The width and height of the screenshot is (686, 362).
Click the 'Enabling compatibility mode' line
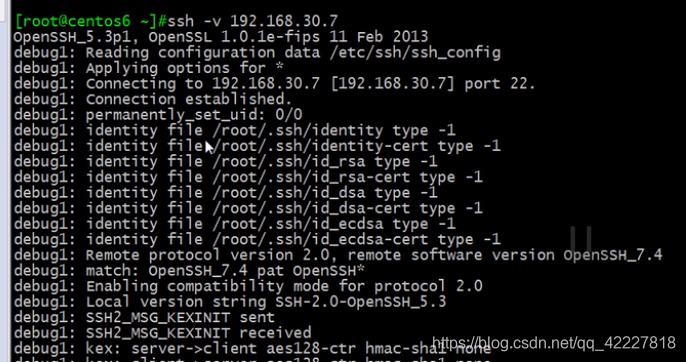click(248, 286)
